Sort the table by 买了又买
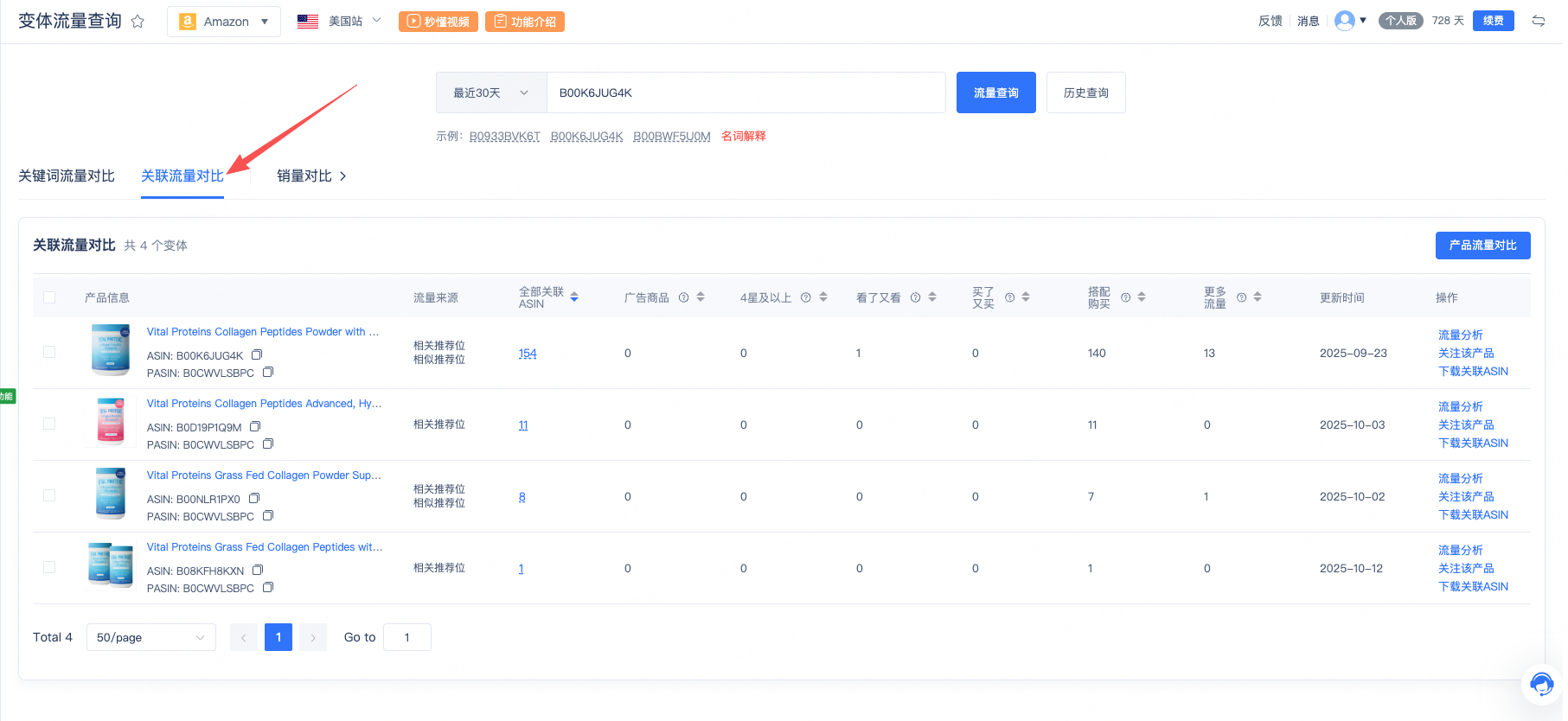This screenshot has width=1568, height=721. point(1026,297)
